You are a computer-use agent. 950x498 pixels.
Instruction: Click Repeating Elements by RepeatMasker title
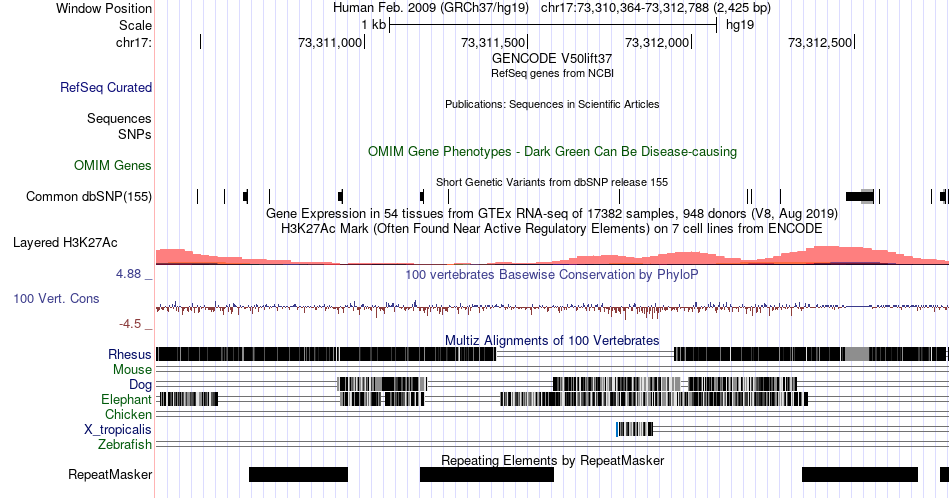click(x=552, y=460)
